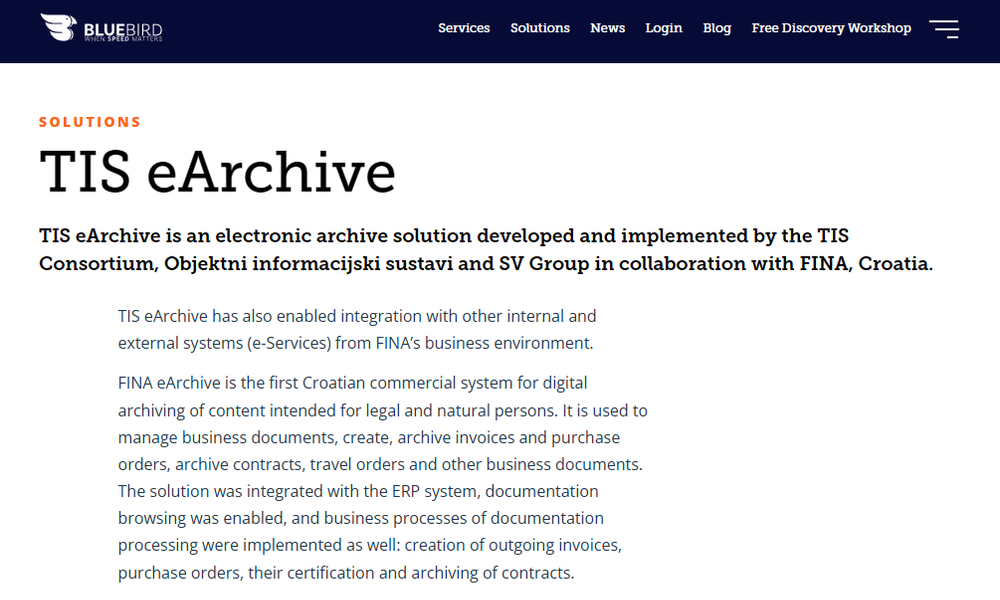
Task: Open Free Discovery Workshop link
Action: coord(831,28)
